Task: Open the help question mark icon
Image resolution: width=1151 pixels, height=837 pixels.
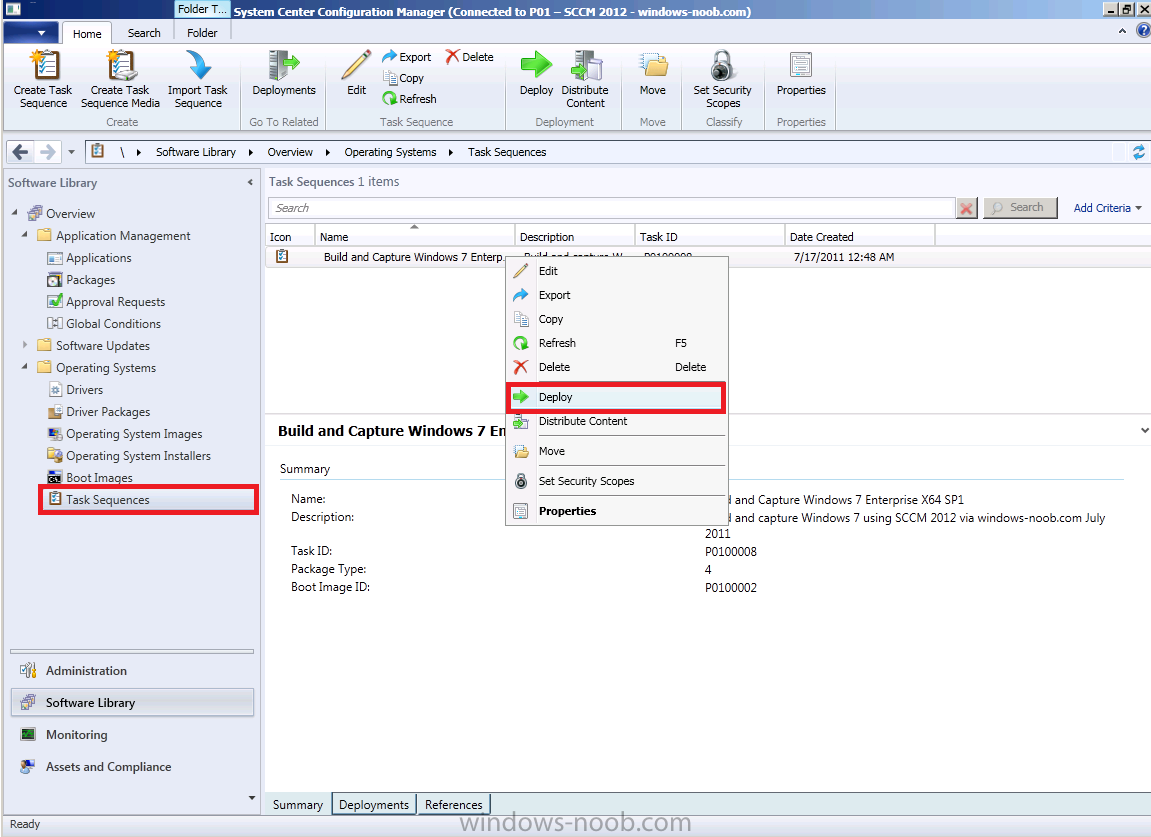Action: (1143, 31)
